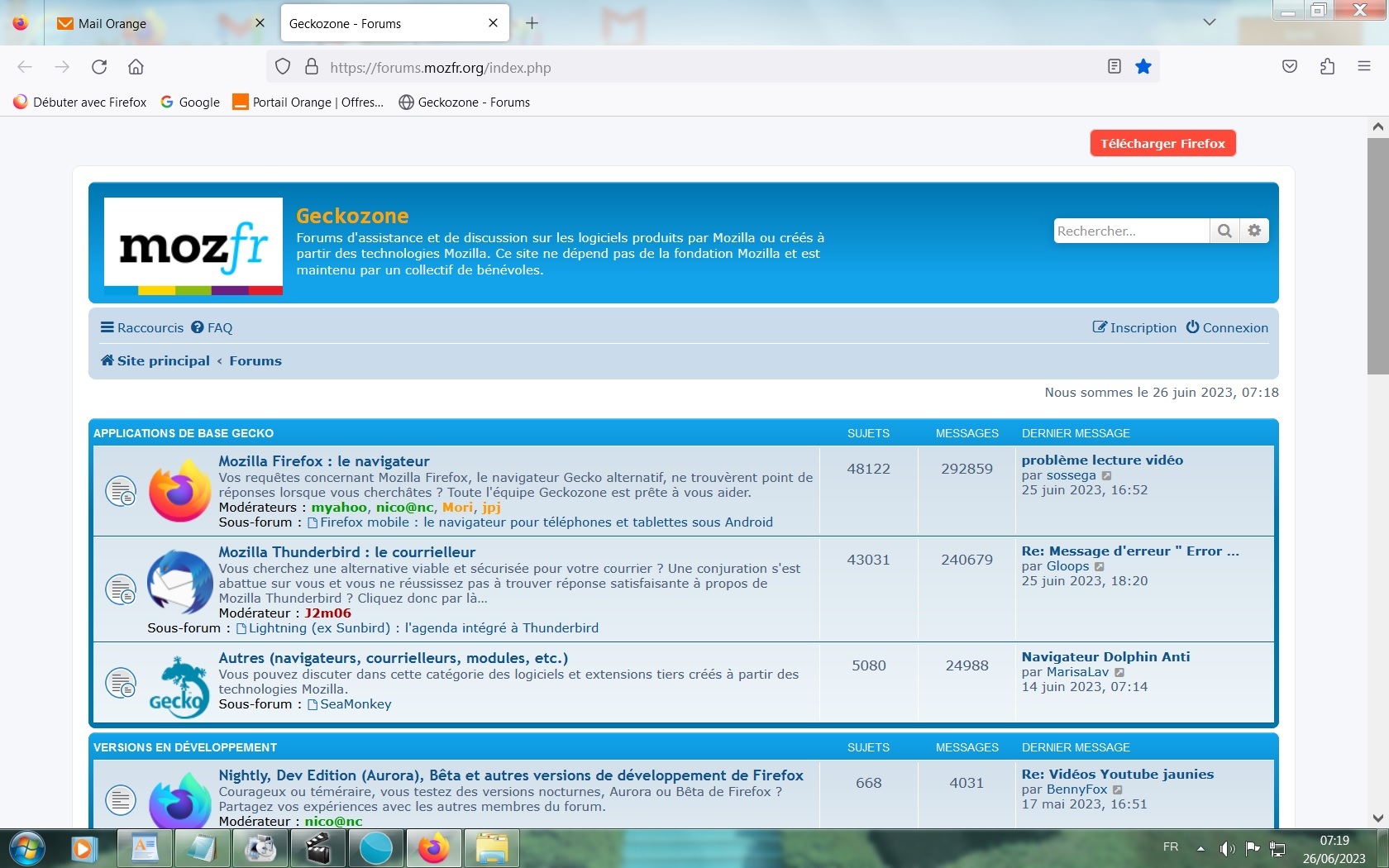The width and height of the screenshot is (1389, 868).
Task: Open Re: Vidéos Youtube jaunies post
Action: pos(1118,775)
